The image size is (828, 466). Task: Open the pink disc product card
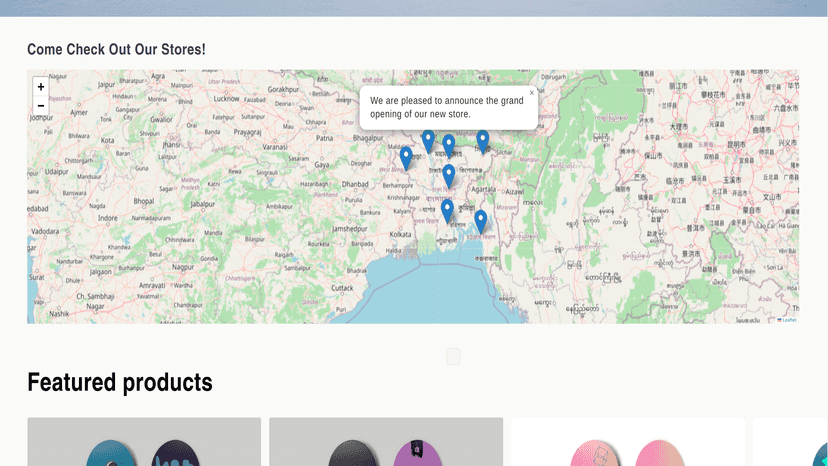coord(628,442)
